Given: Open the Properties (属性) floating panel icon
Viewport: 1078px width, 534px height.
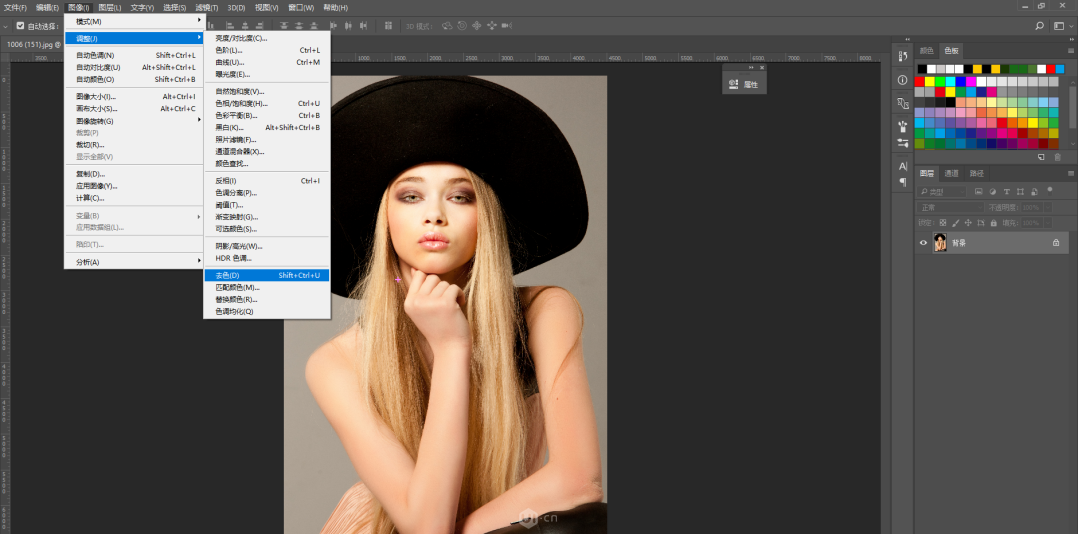Looking at the screenshot, I should pyautogui.click(x=734, y=85).
